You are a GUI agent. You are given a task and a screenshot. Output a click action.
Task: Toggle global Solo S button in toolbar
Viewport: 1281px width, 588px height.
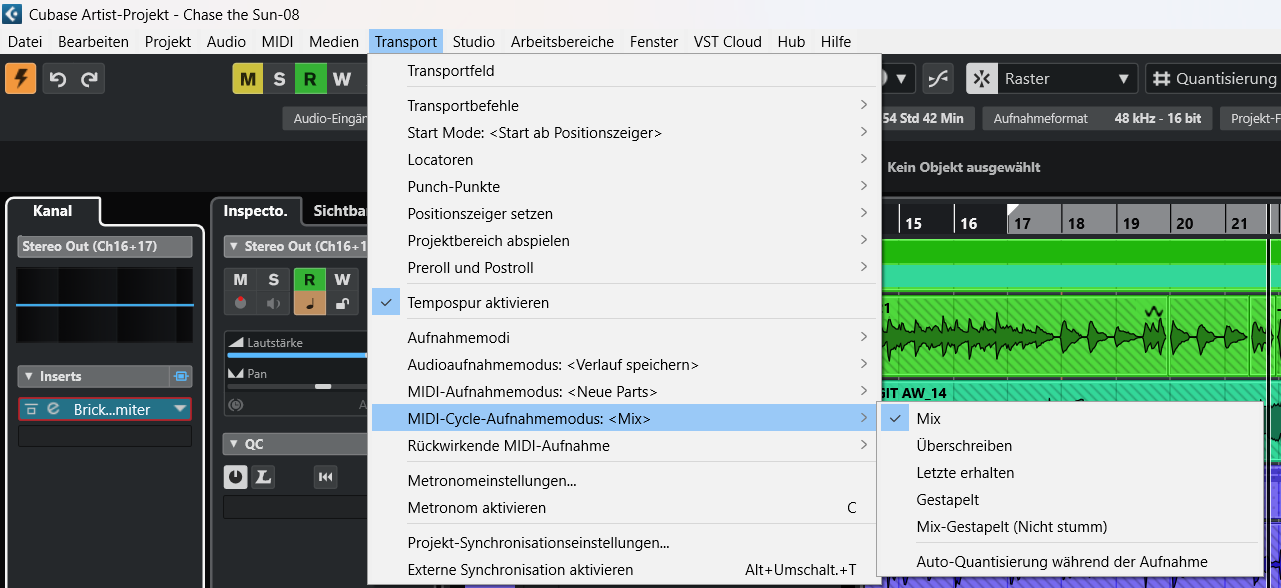pyautogui.click(x=279, y=79)
